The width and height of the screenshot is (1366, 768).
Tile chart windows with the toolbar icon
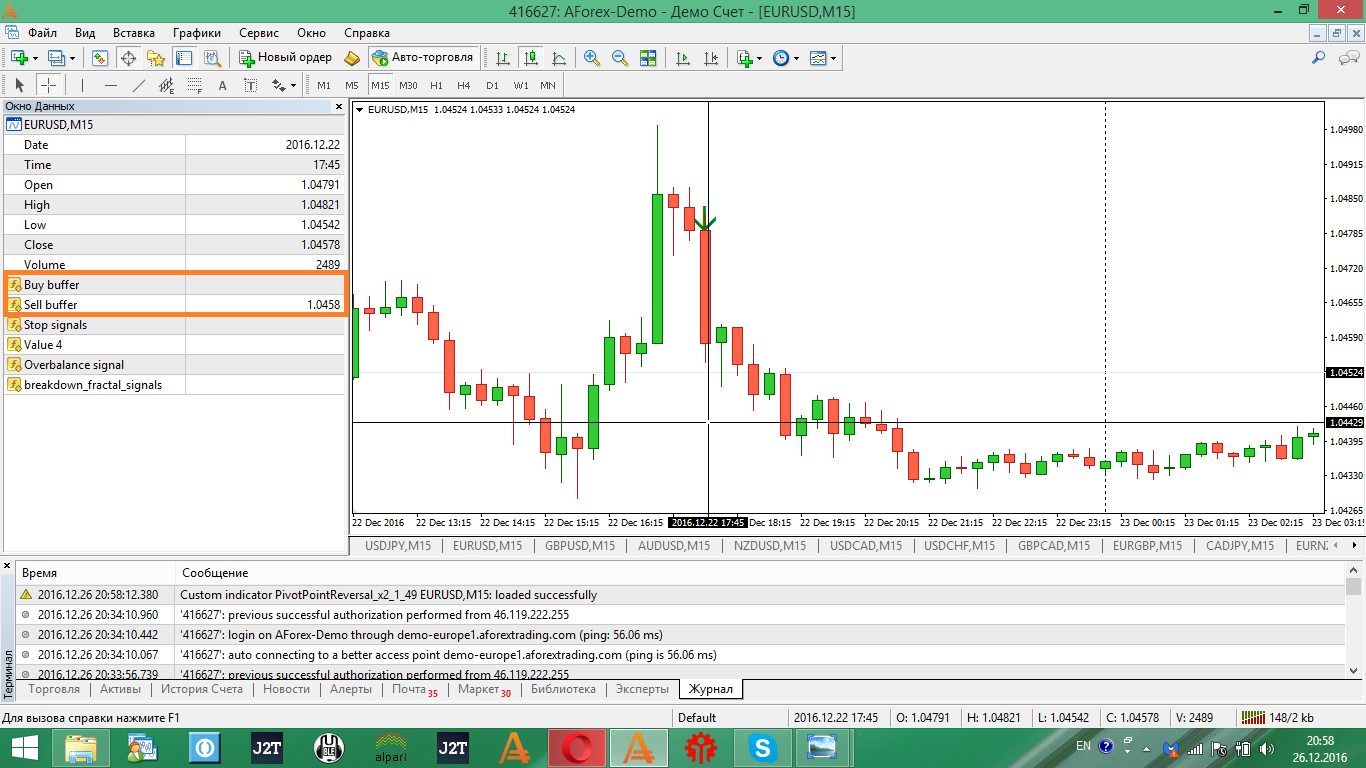point(648,58)
